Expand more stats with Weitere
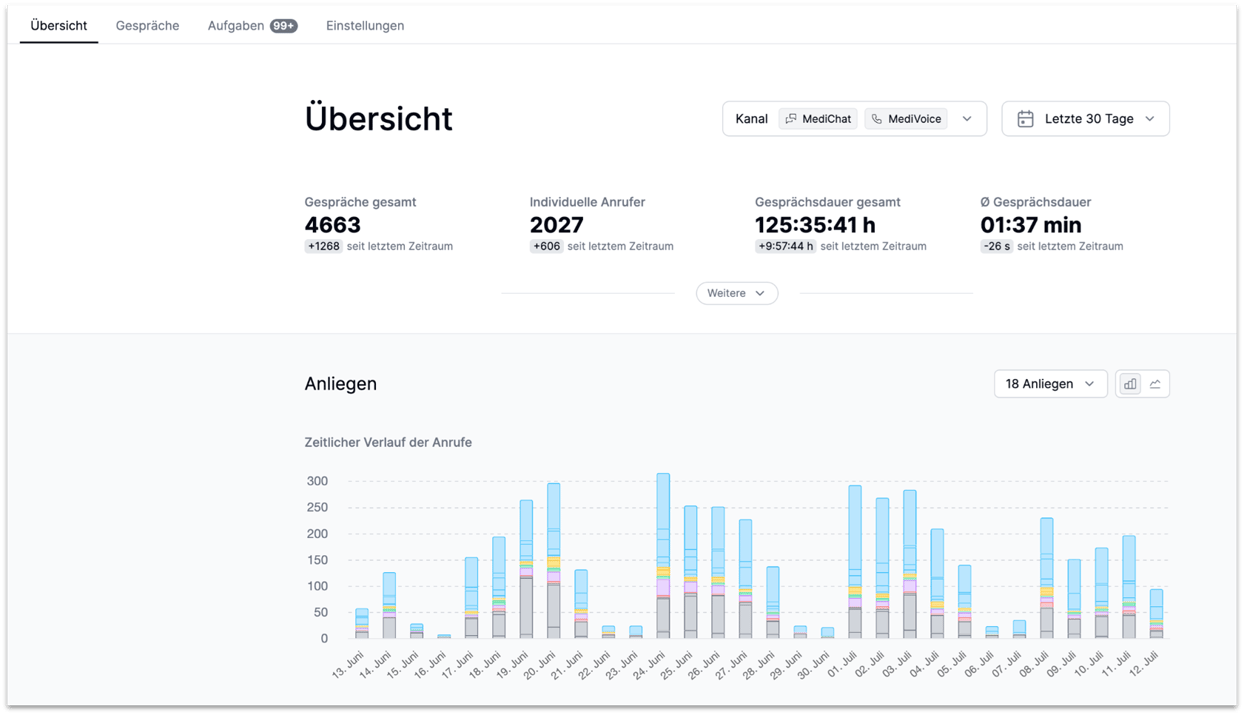 (737, 293)
